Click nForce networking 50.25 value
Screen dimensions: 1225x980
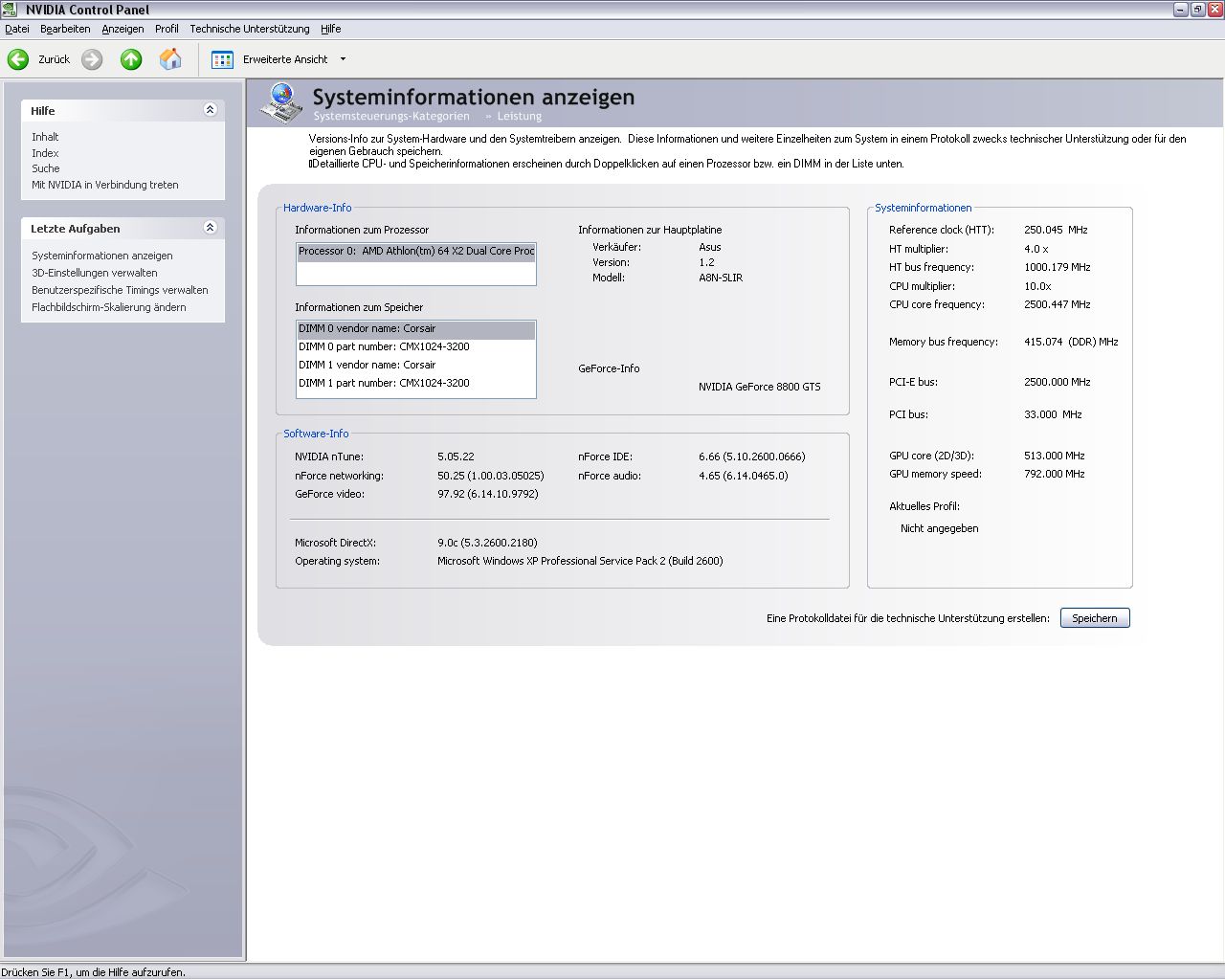click(490, 476)
